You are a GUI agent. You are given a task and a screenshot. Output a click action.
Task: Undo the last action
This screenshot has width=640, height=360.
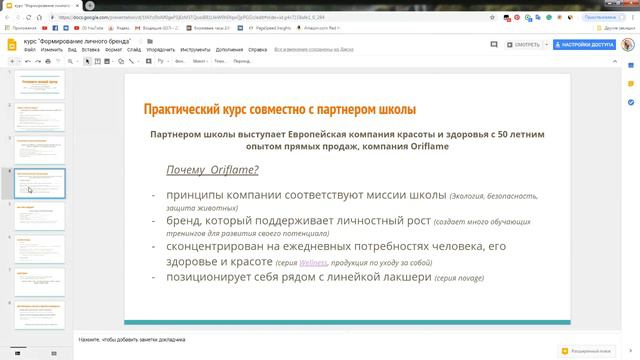(x=28, y=61)
